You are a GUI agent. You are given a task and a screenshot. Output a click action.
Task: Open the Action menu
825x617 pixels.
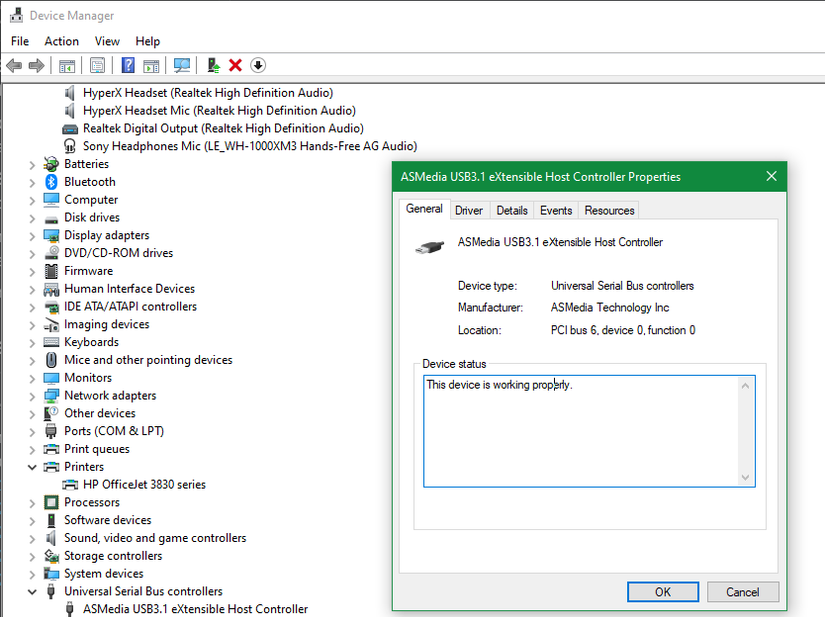point(61,41)
